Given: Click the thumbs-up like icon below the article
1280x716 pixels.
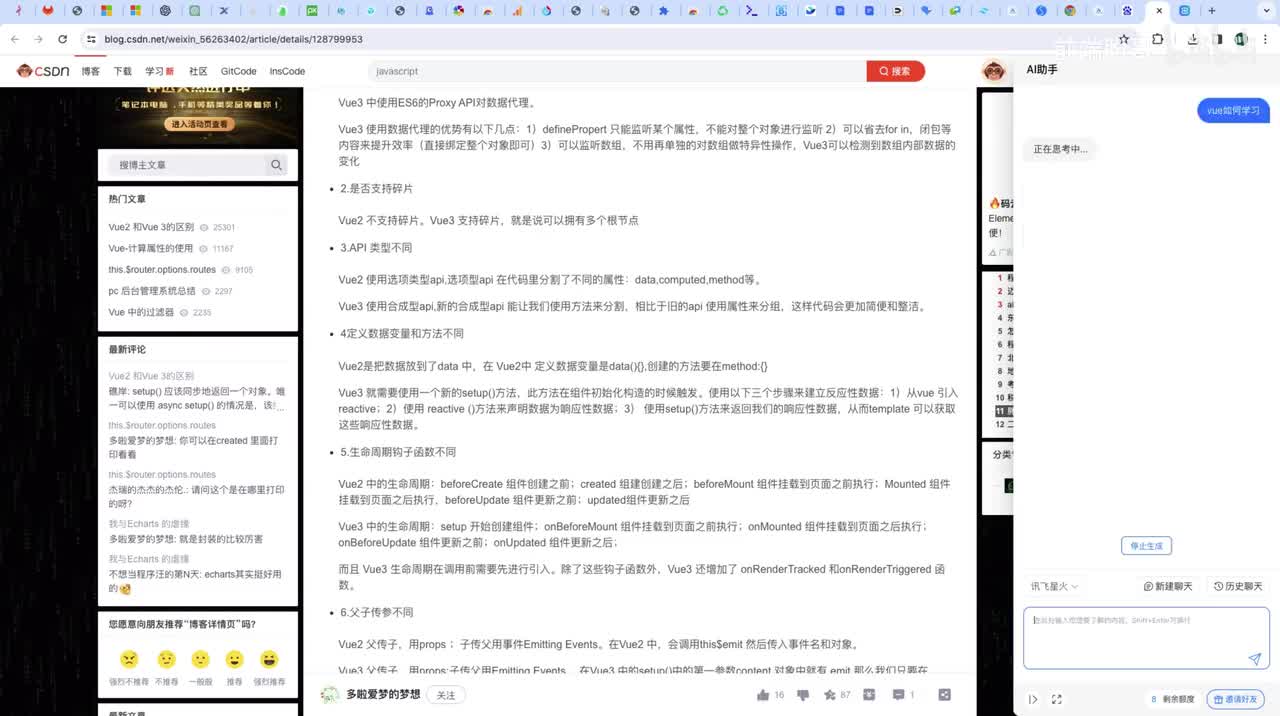Looking at the screenshot, I should pos(763,695).
